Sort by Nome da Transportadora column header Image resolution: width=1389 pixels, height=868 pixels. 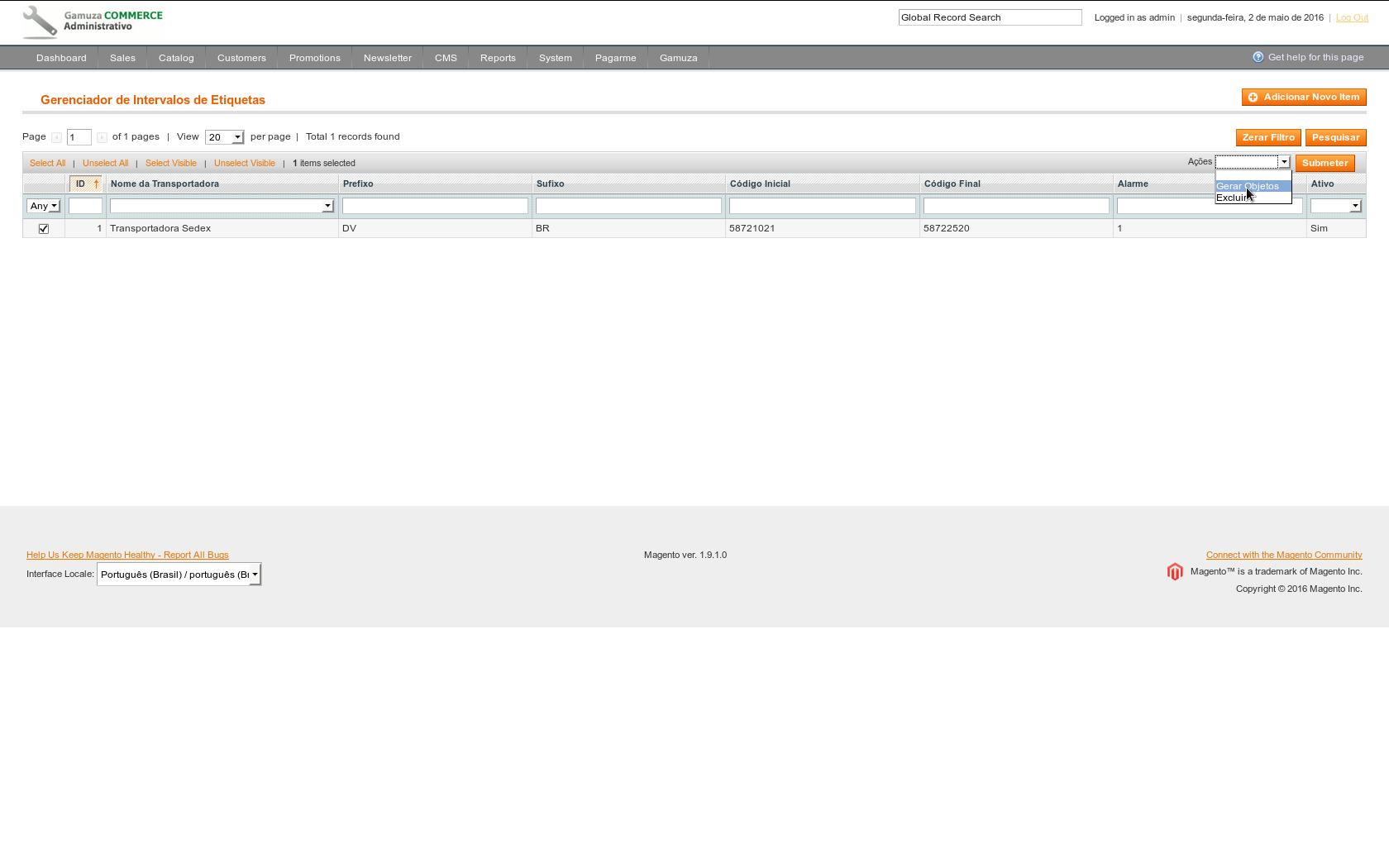pos(165,184)
